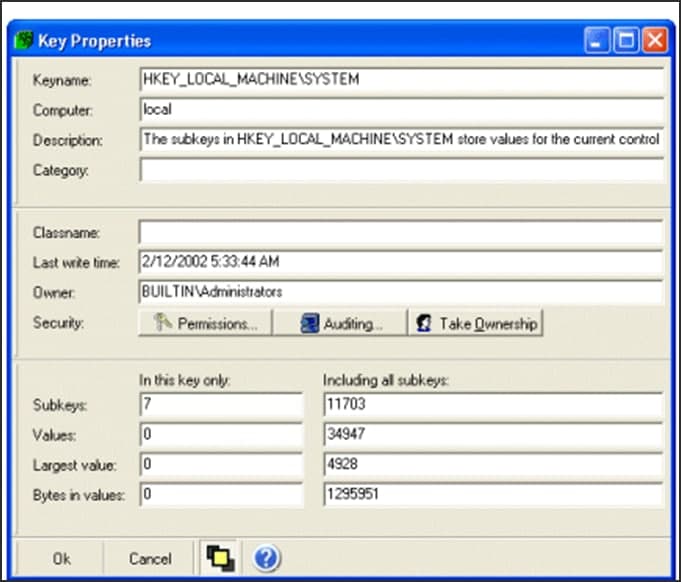Select the total values field showing 34947
The width and height of the screenshot is (681, 582).
click(493, 436)
